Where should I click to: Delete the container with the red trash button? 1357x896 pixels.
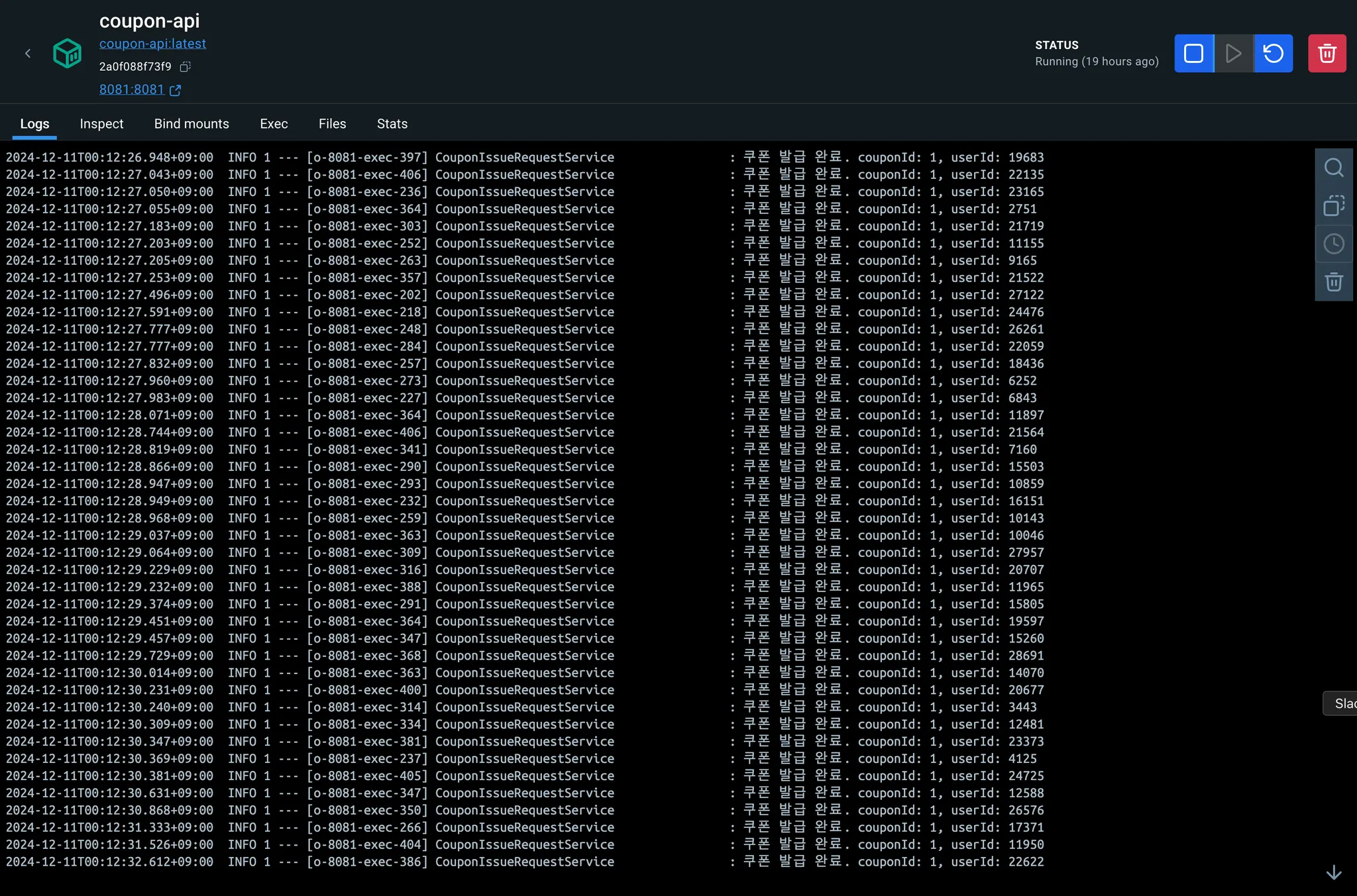point(1327,54)
